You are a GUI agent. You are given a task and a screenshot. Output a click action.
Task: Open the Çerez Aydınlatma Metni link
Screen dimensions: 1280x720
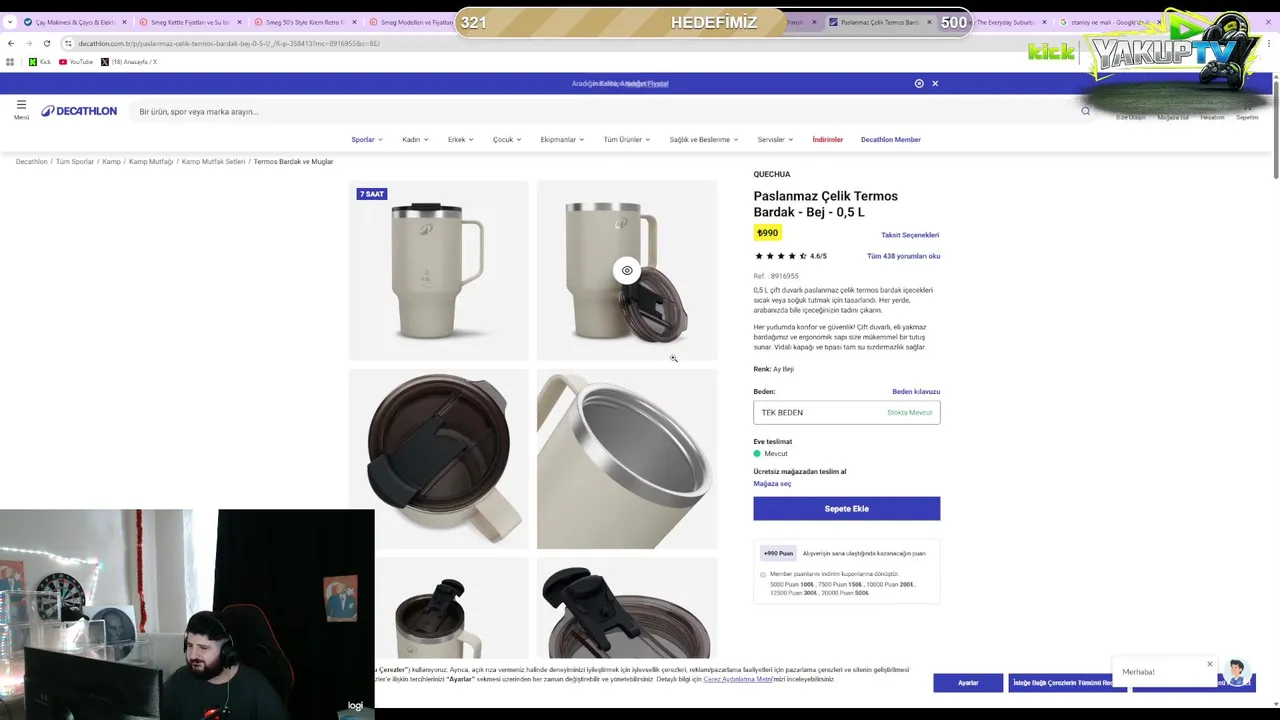point(738,679)
